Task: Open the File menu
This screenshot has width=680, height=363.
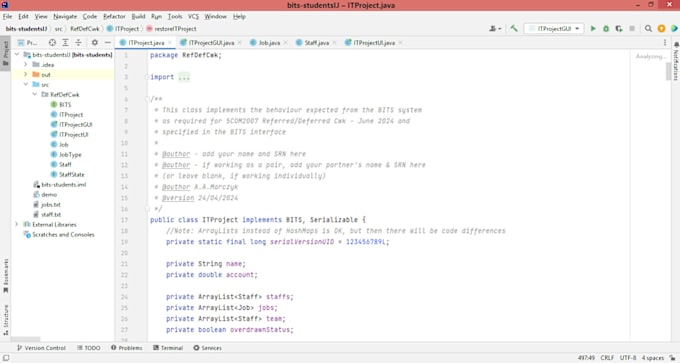Action: coord(7,16)
